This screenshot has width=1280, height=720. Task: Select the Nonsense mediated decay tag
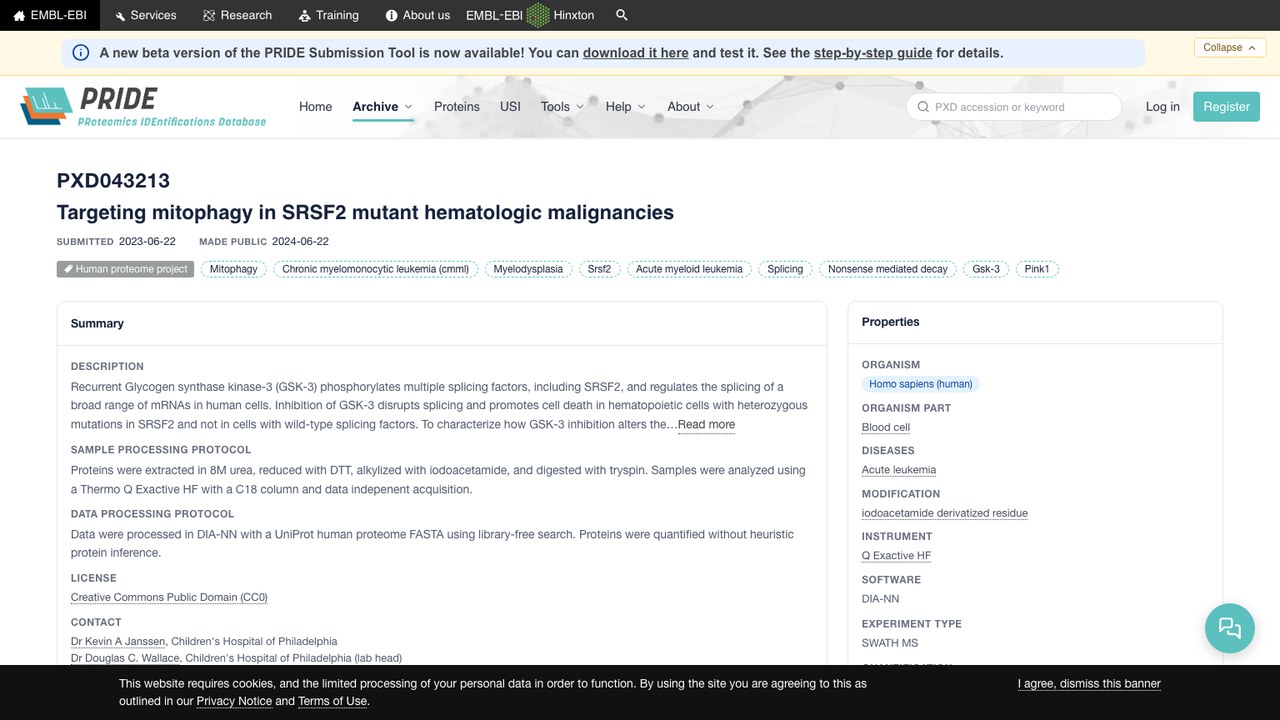pos(888,269)
